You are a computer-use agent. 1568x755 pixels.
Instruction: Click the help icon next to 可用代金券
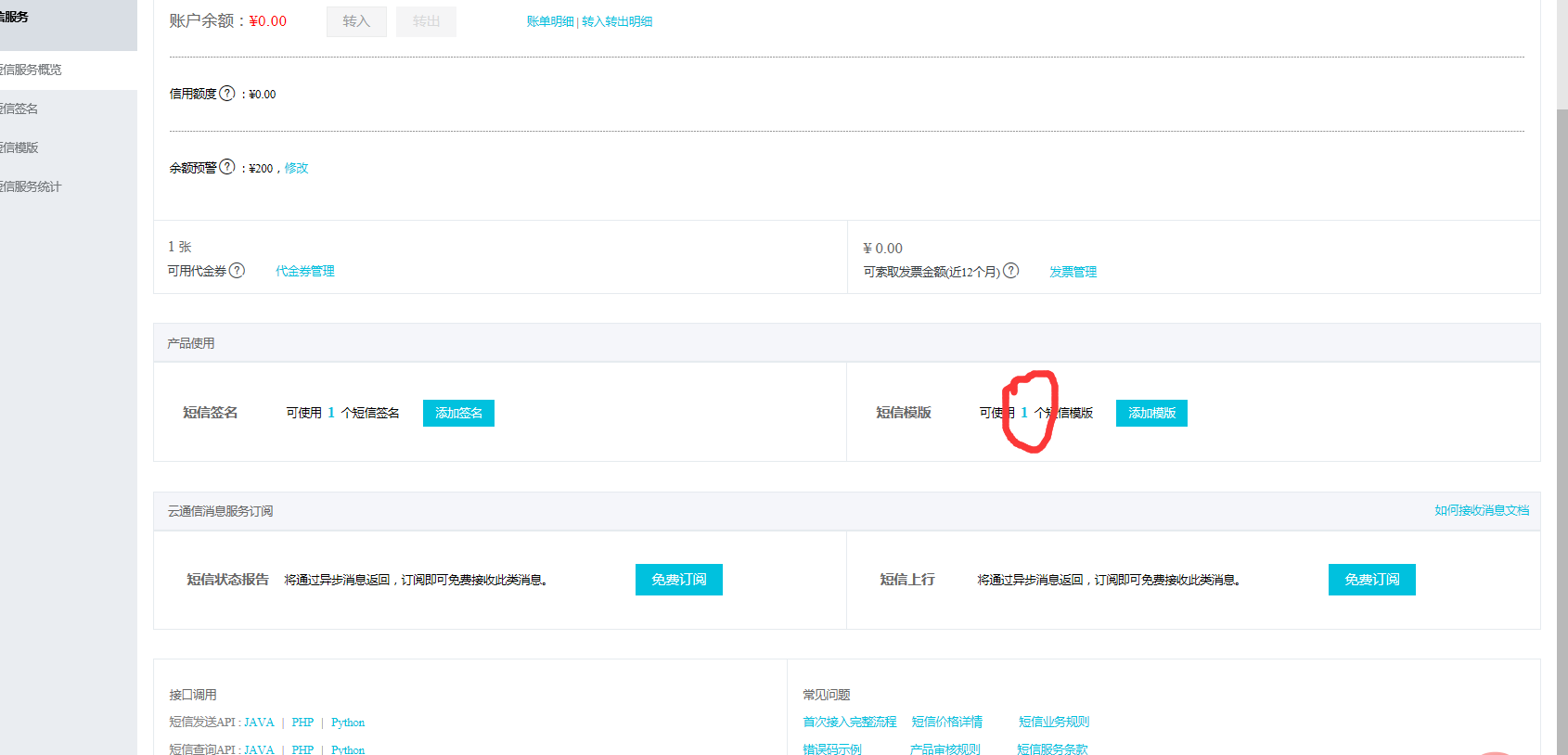coord(238,270)
